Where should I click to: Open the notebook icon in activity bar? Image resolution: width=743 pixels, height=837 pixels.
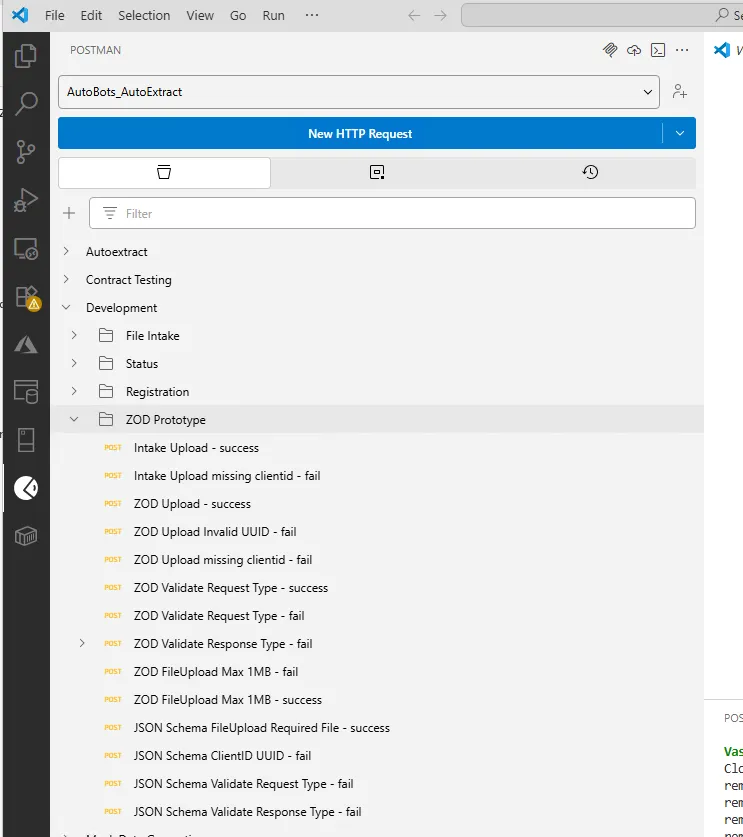(x=26, y=440)
